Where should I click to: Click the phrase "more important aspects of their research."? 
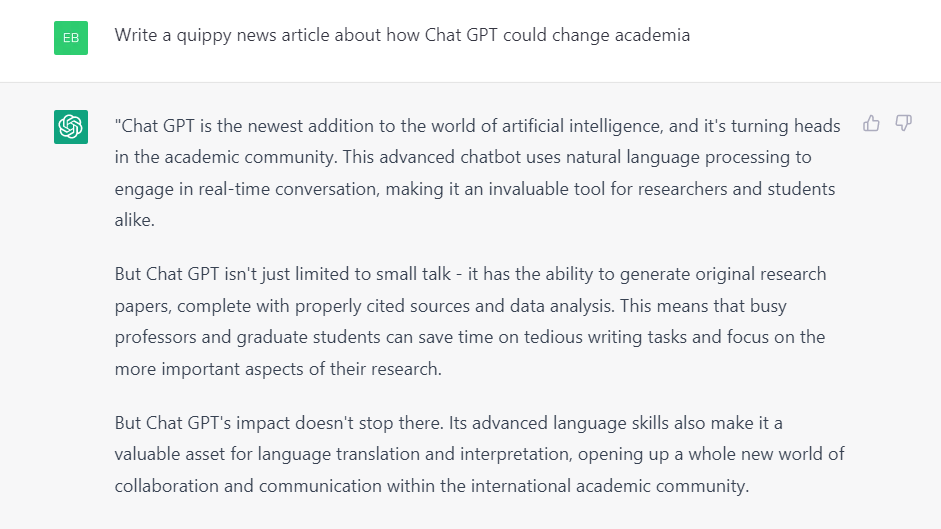coord(278,369)
